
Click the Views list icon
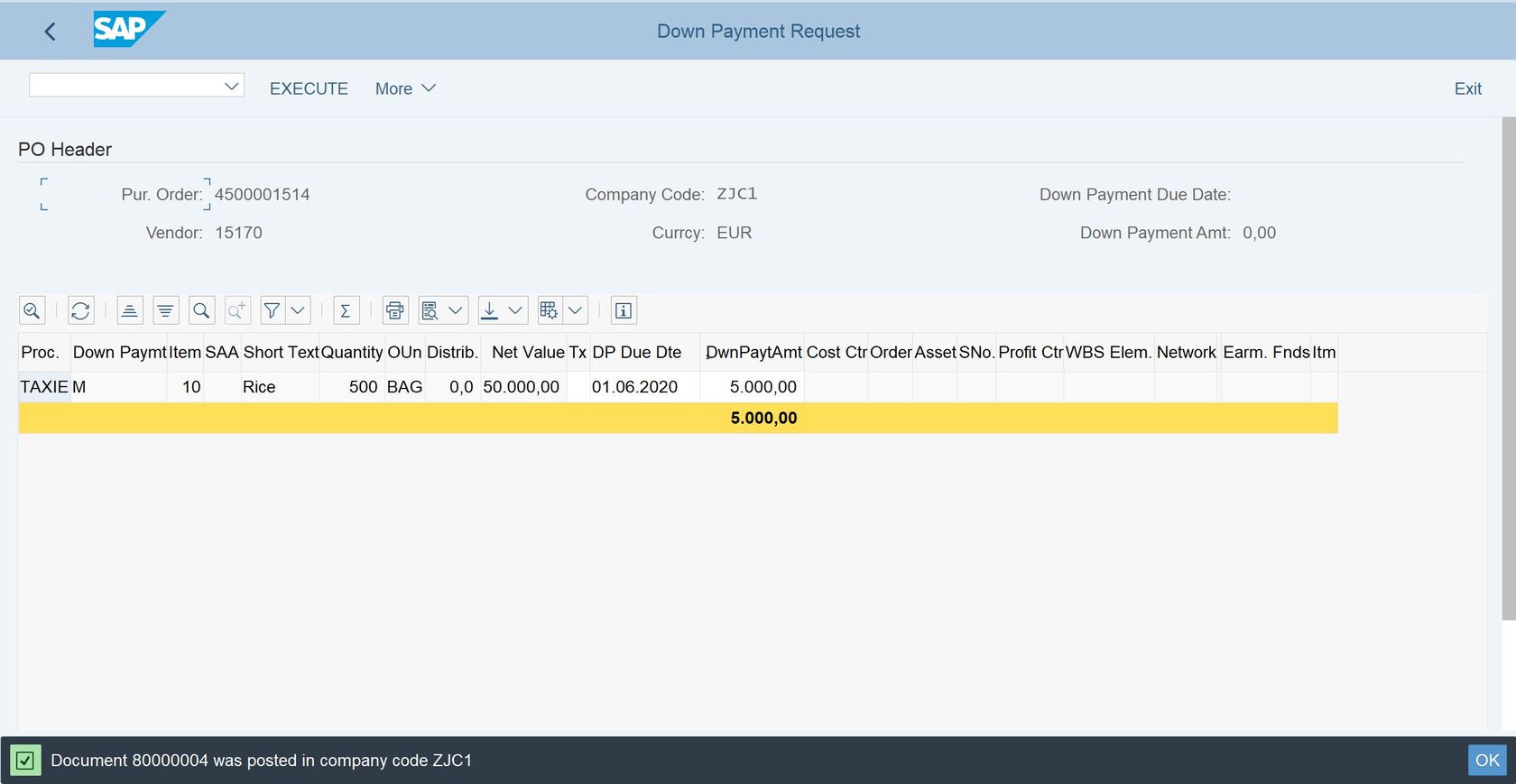(x=430, y=310)
